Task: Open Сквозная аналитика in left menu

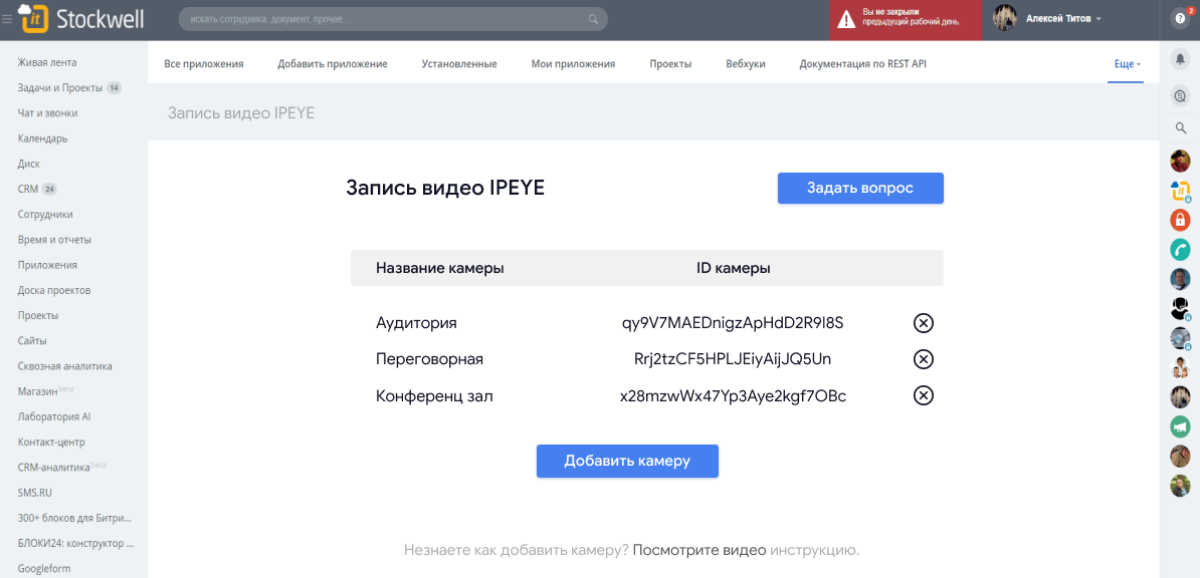Action: pos(65,366)
